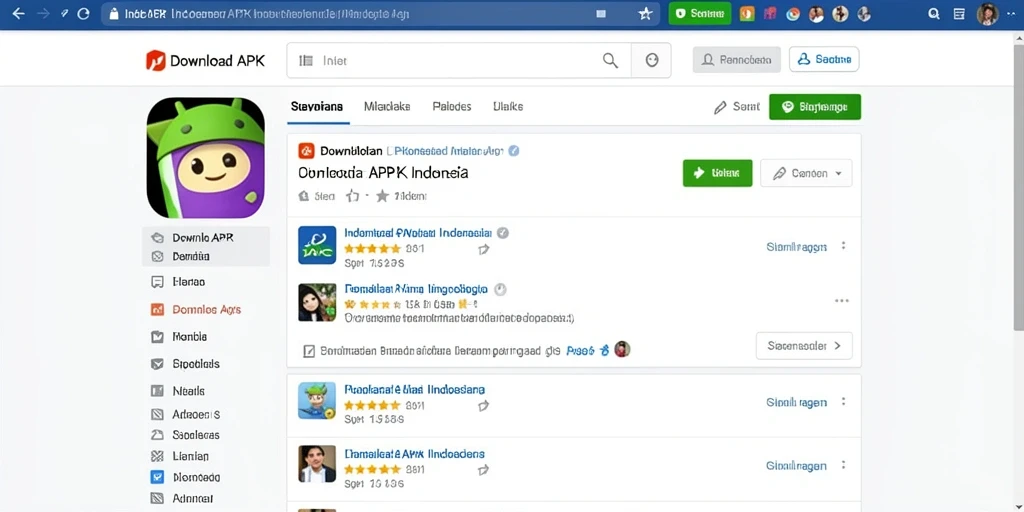Click the star rating icon under Oonleoda APPK Indoneia

click(382, 196)
